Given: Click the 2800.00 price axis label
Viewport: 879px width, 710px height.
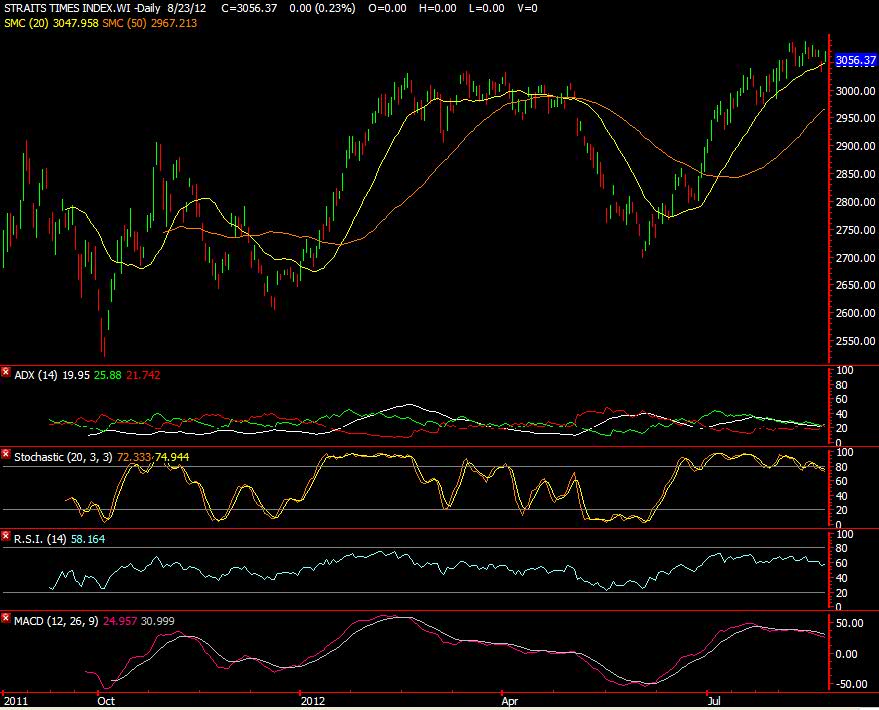Looking at the screenshot, I should pos(855,202).
